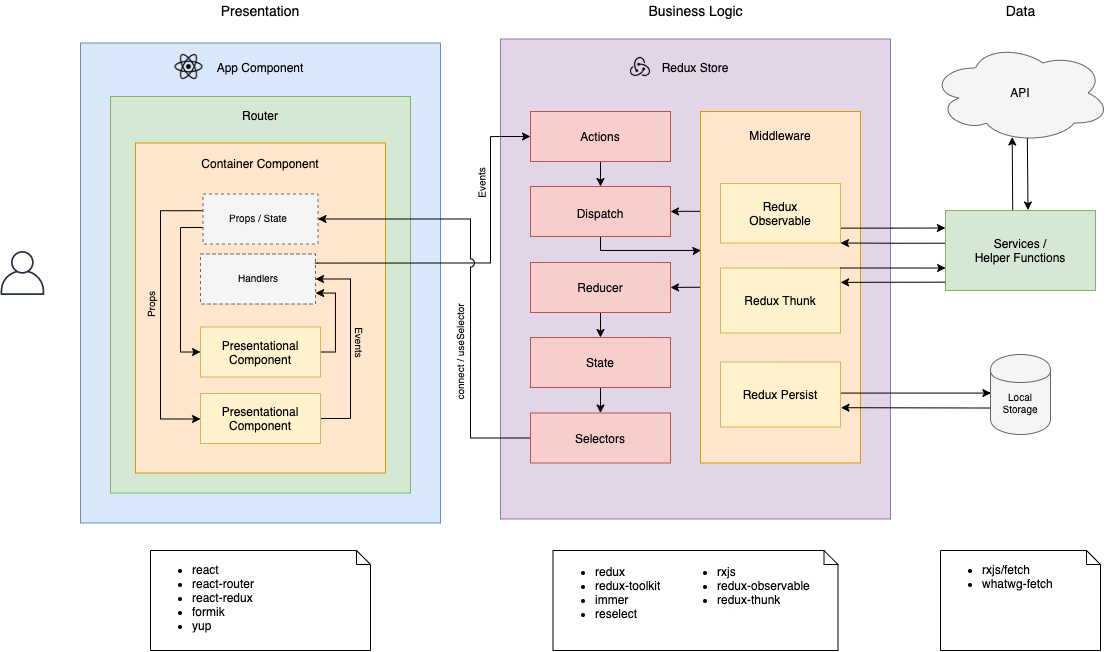Click the State box

click(x=600, y=363)
